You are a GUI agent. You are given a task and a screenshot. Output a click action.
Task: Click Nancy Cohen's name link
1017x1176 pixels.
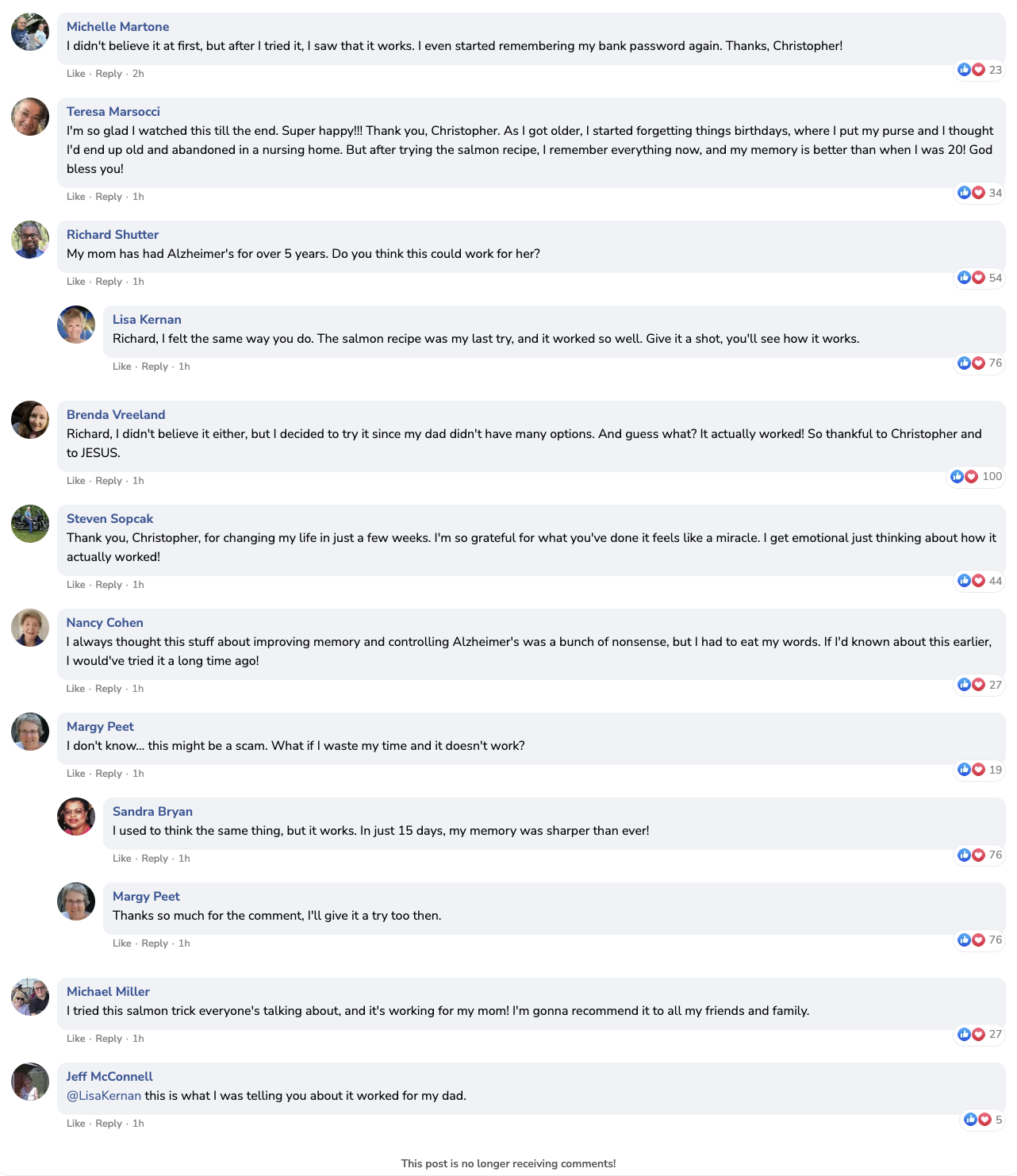pos(105,623)
